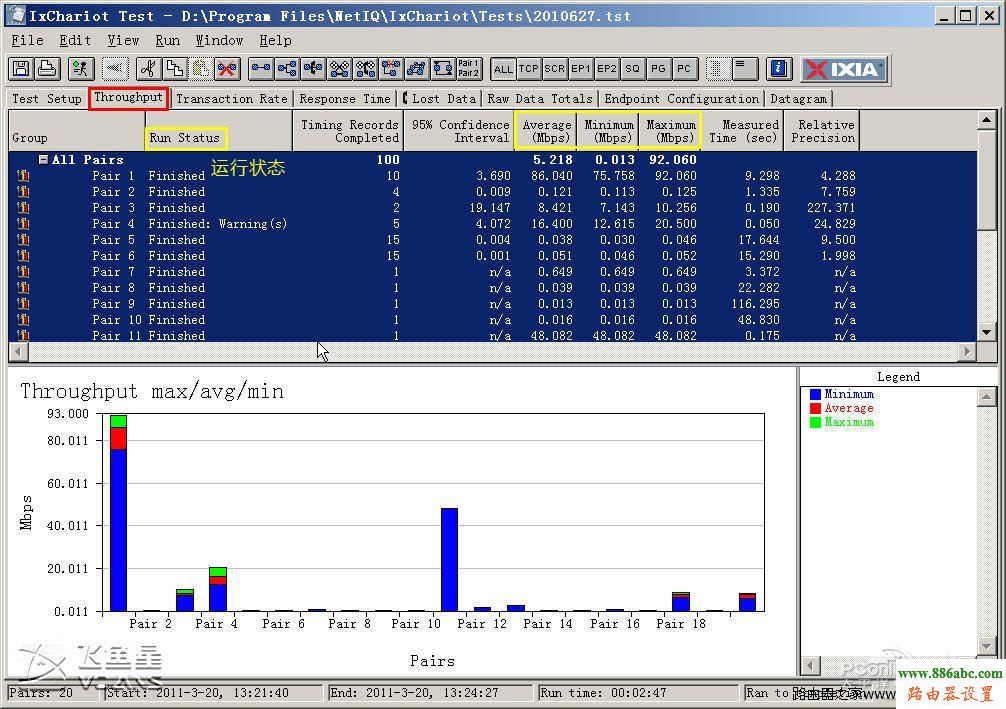
Task: Click the Save test toolbar icon
Action: point(21,69)
